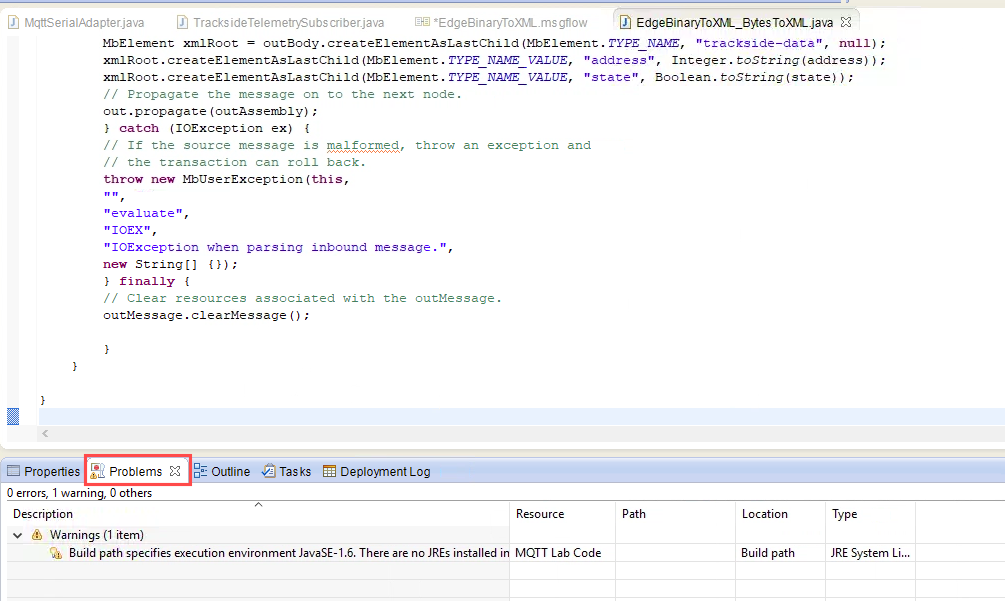
Task: Click the "IOEX" string literal
Action: coord(127,230)
